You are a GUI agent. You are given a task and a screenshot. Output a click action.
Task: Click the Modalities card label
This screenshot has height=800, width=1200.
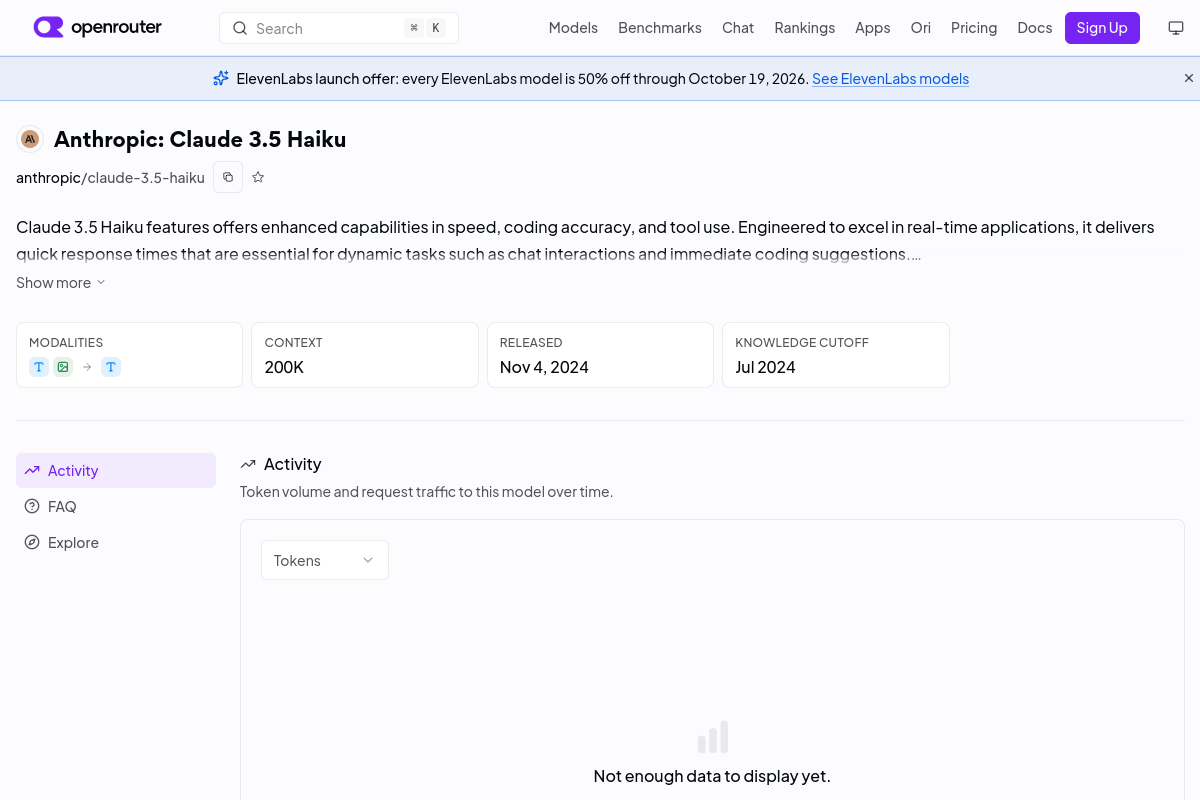pyautogui.click(x=66, y=342)
